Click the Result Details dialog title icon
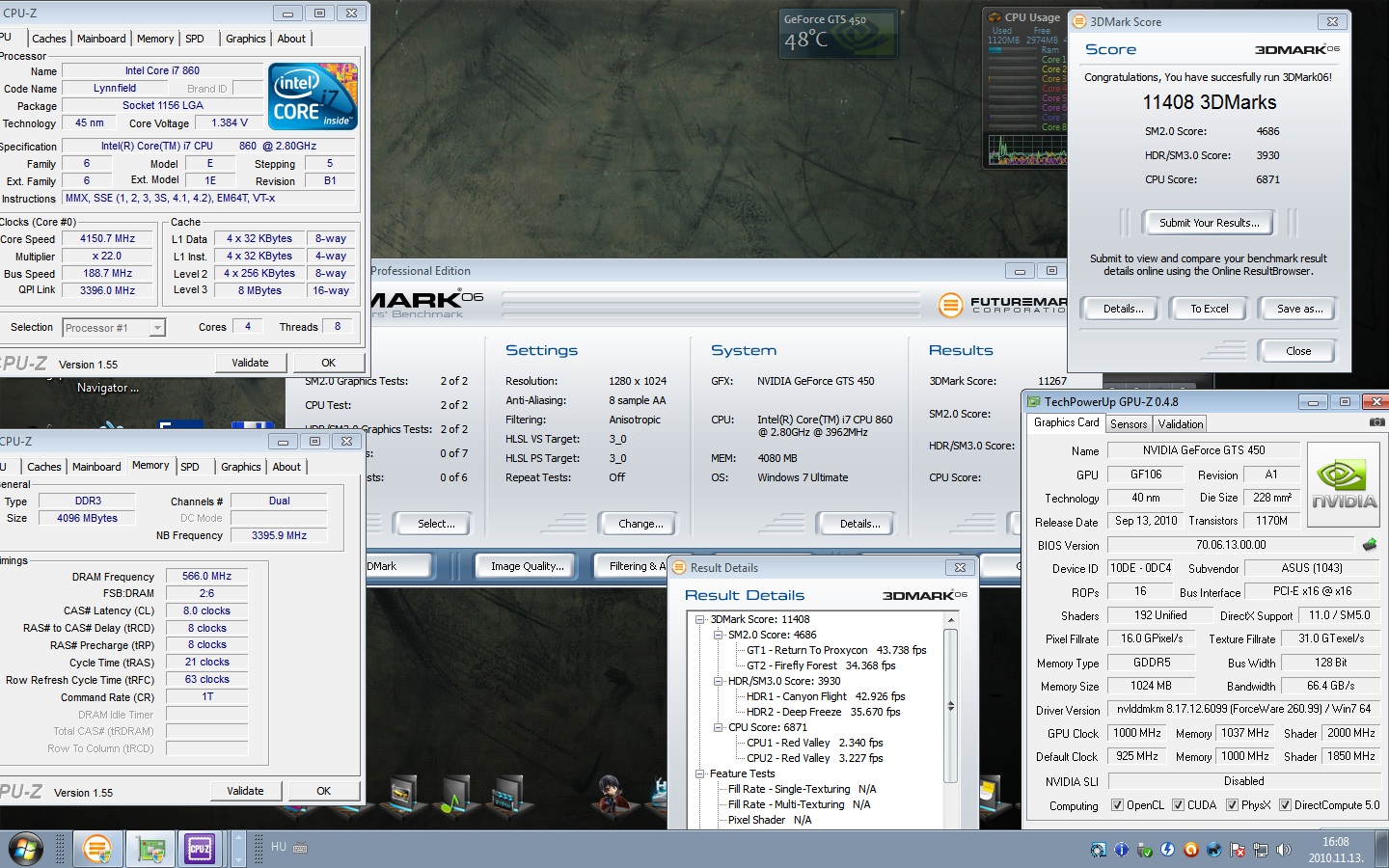1389x868 pixels. click(679, 567)
